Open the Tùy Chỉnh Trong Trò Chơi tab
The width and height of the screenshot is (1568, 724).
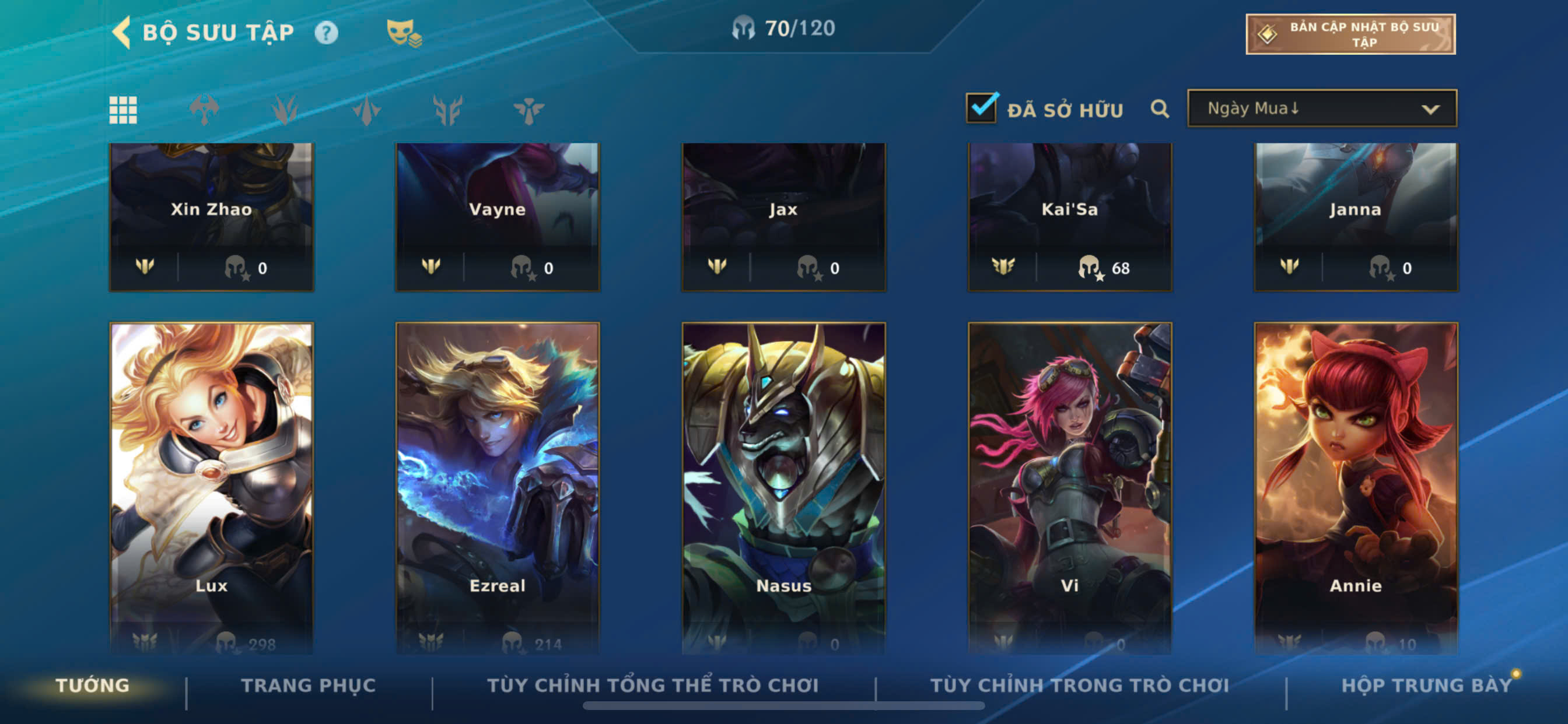(1079, 686)
